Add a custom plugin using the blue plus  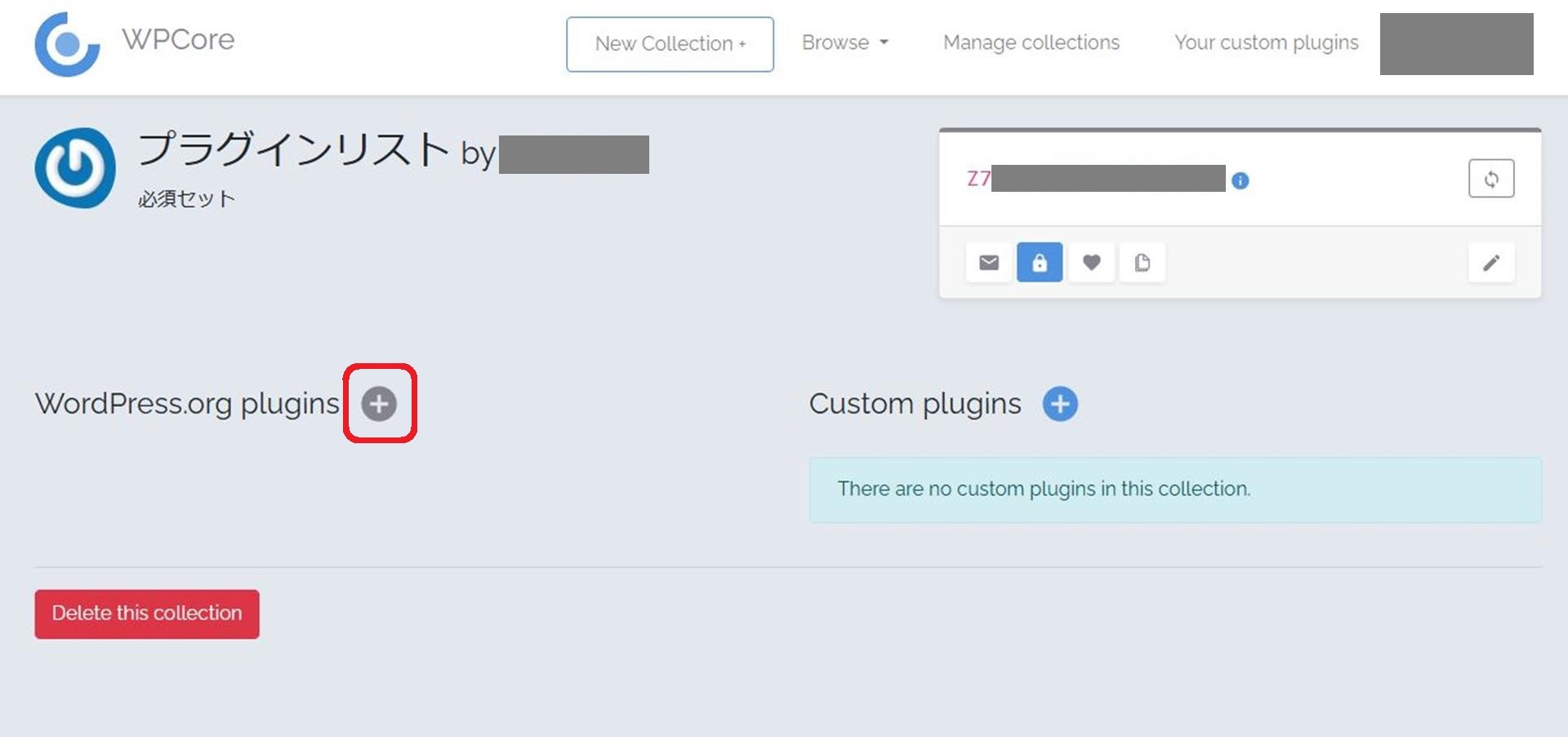pos(1060,404)
